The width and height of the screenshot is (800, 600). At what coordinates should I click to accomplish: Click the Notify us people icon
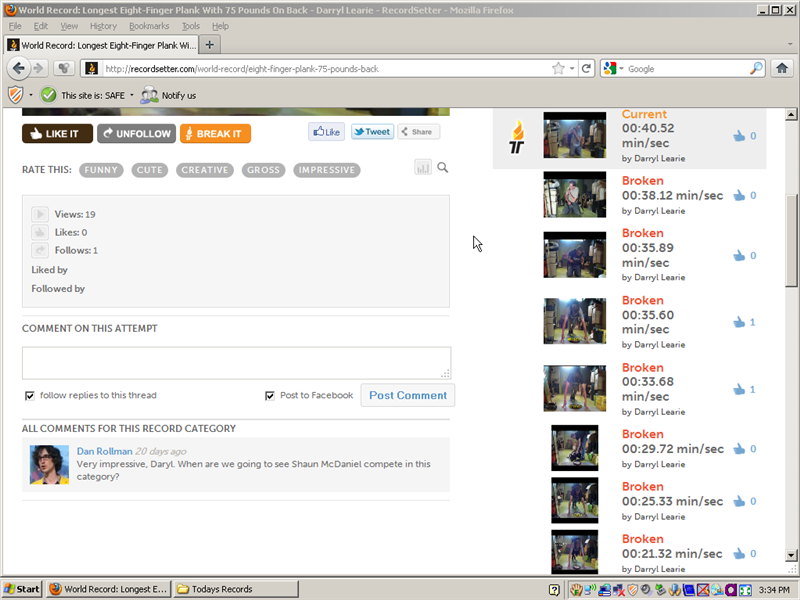tap(149, 95)
